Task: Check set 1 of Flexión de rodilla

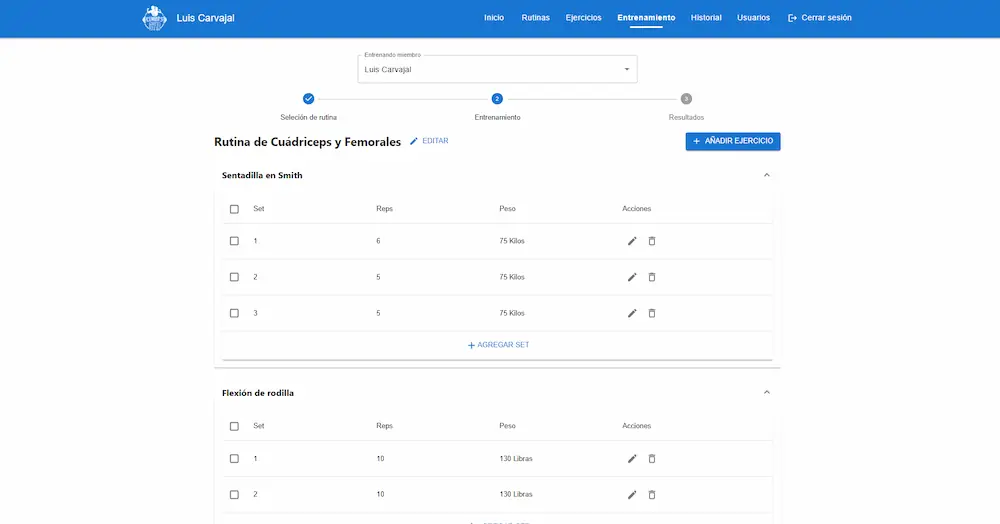Action: tap(234, 459)
